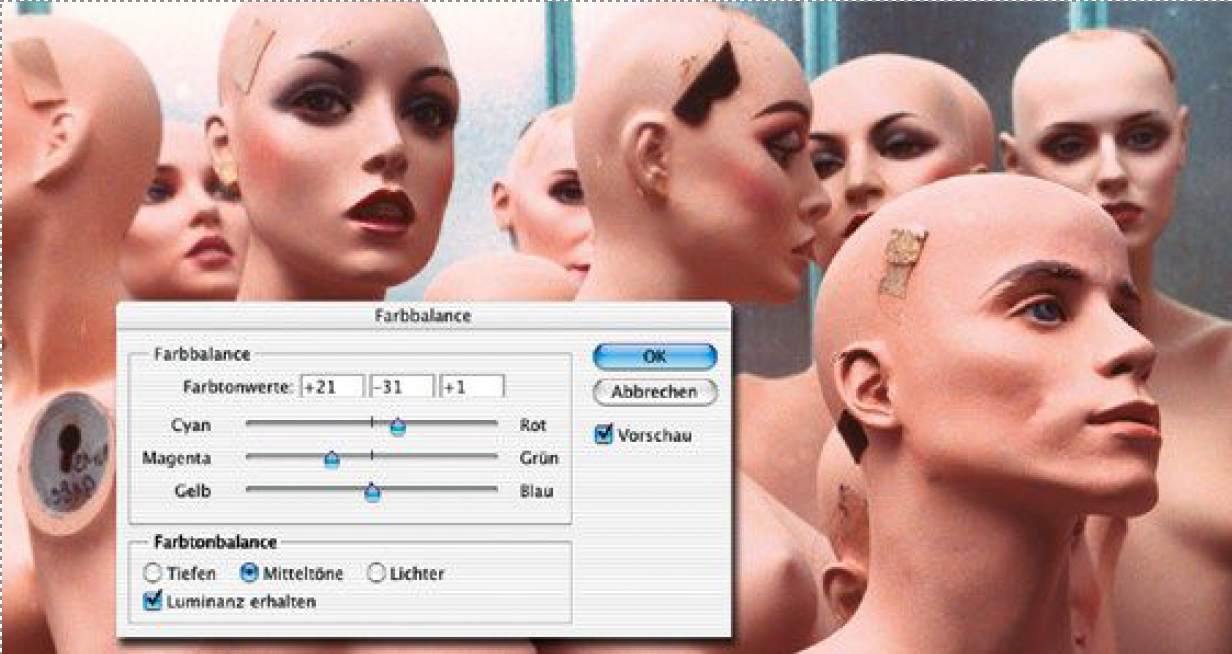Image resolution: width=1232 pixels, height=654 pixels.
Task: Click the Grün label
Action: pyautogui.click(x=539, y=458)
